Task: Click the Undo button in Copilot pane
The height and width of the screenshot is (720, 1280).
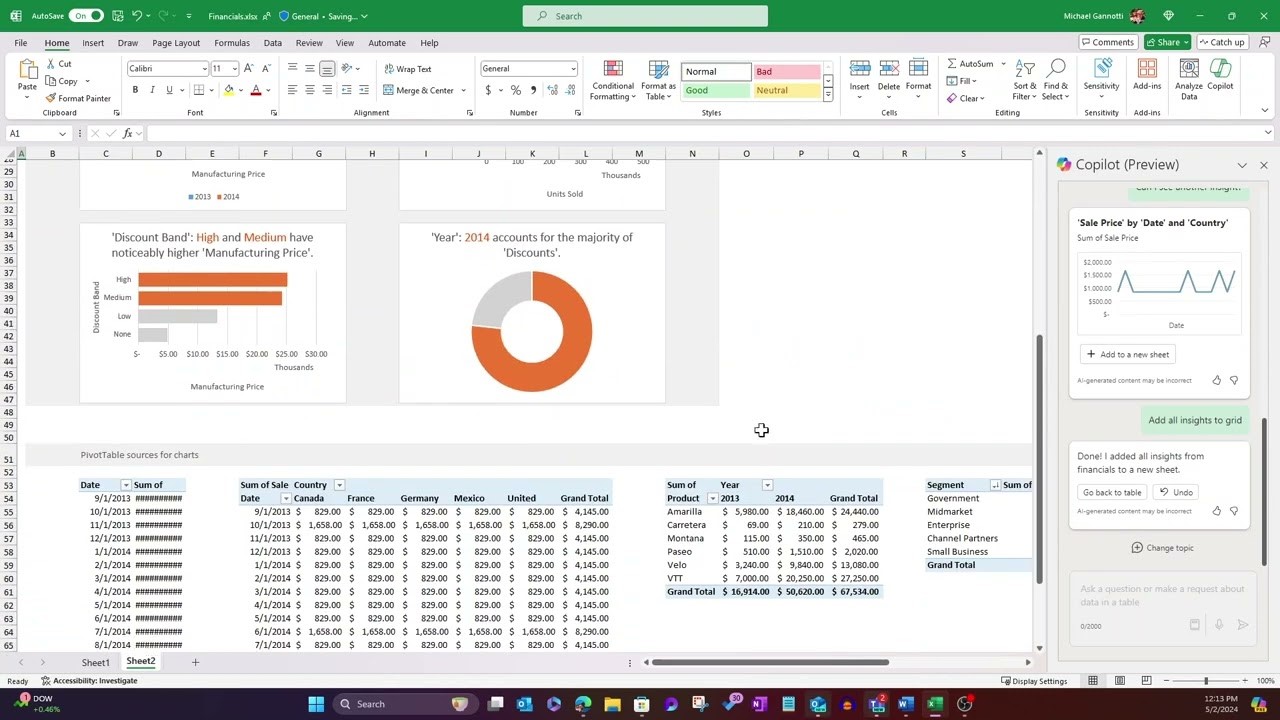Action: [1176, 492]
